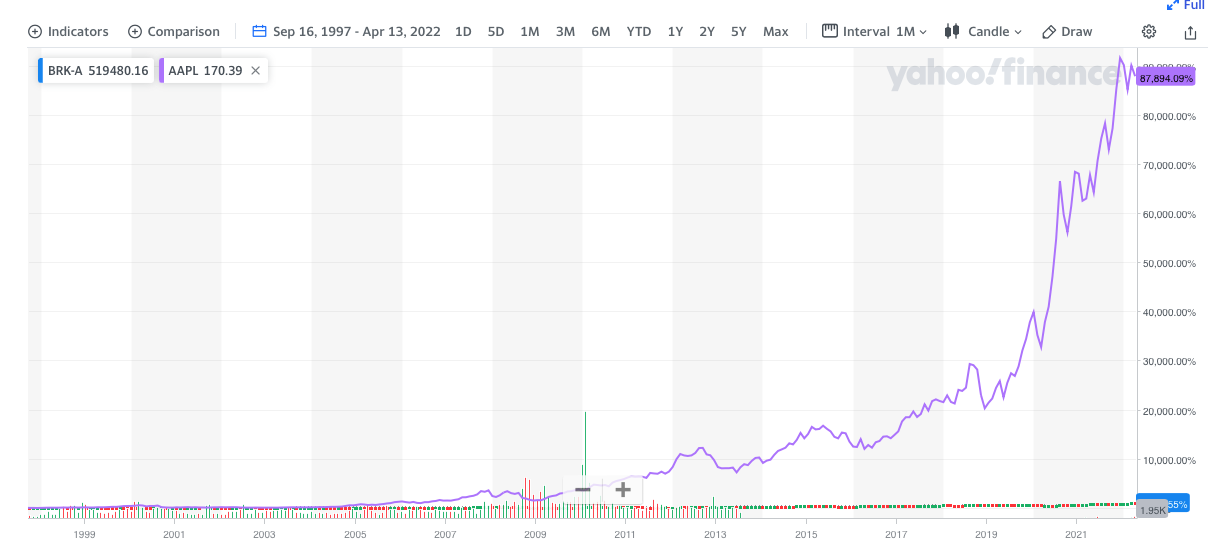This screenshot has height=547, width=1208.
Task: Enter full screen chart mode
Action: [x=1185, y=5]
